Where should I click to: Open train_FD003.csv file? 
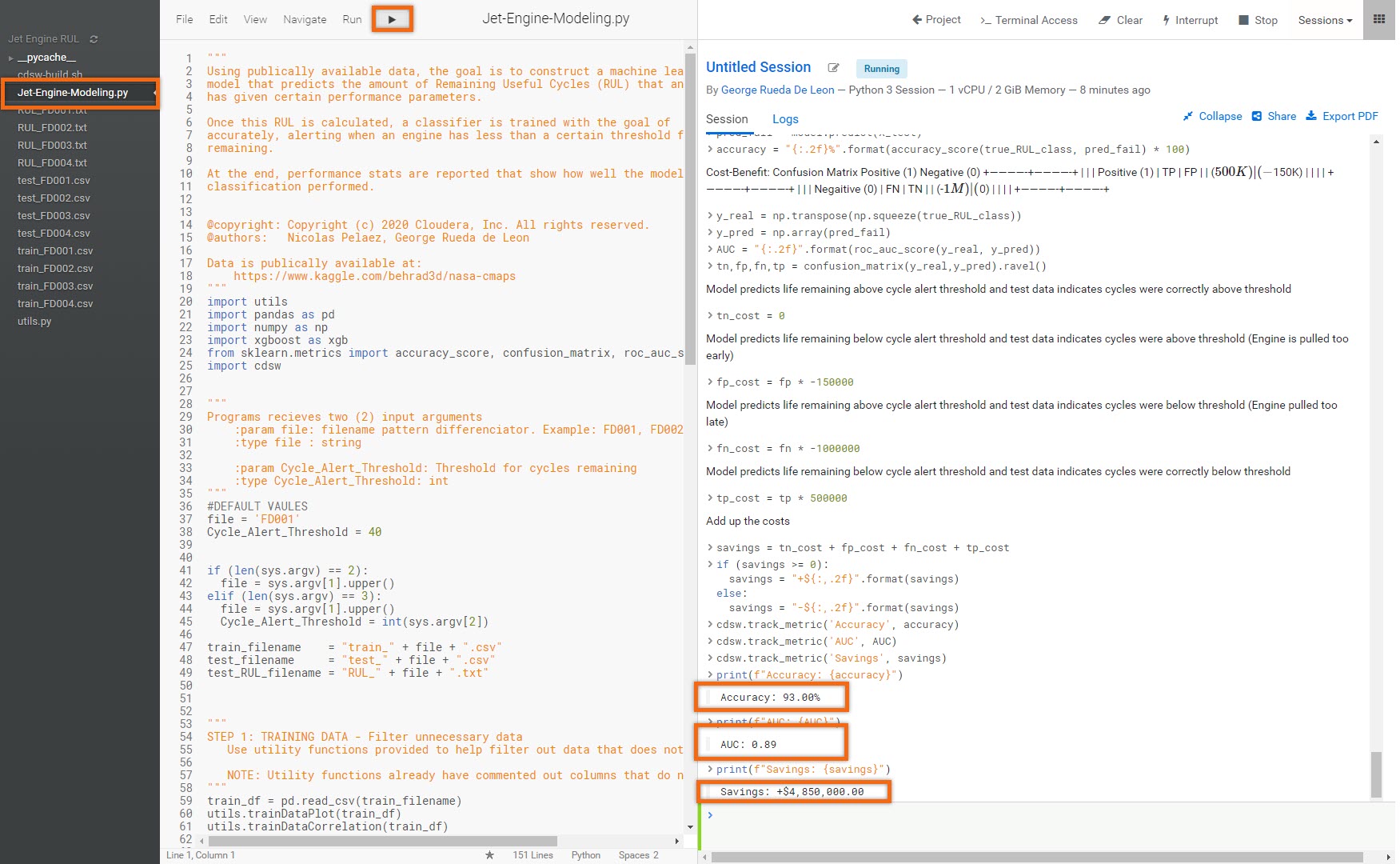(55, 286)
